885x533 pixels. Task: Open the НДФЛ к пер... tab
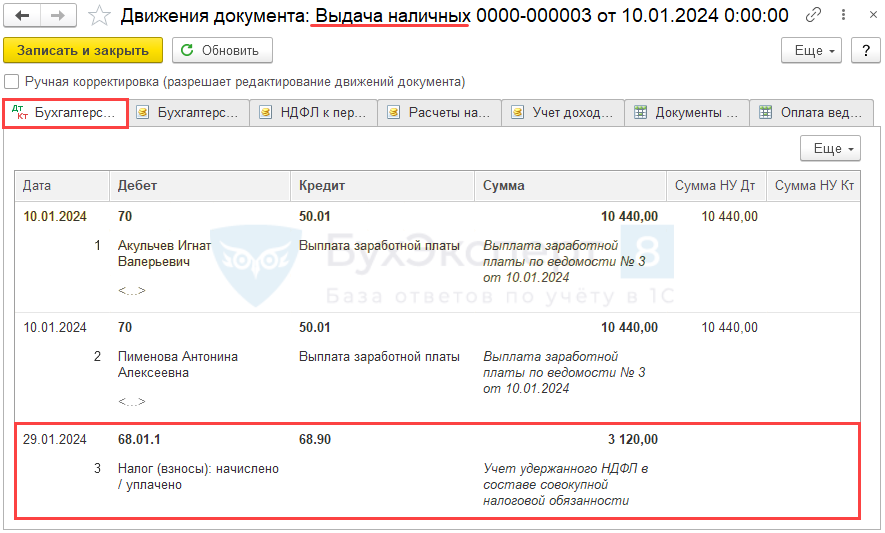[314, 113]
